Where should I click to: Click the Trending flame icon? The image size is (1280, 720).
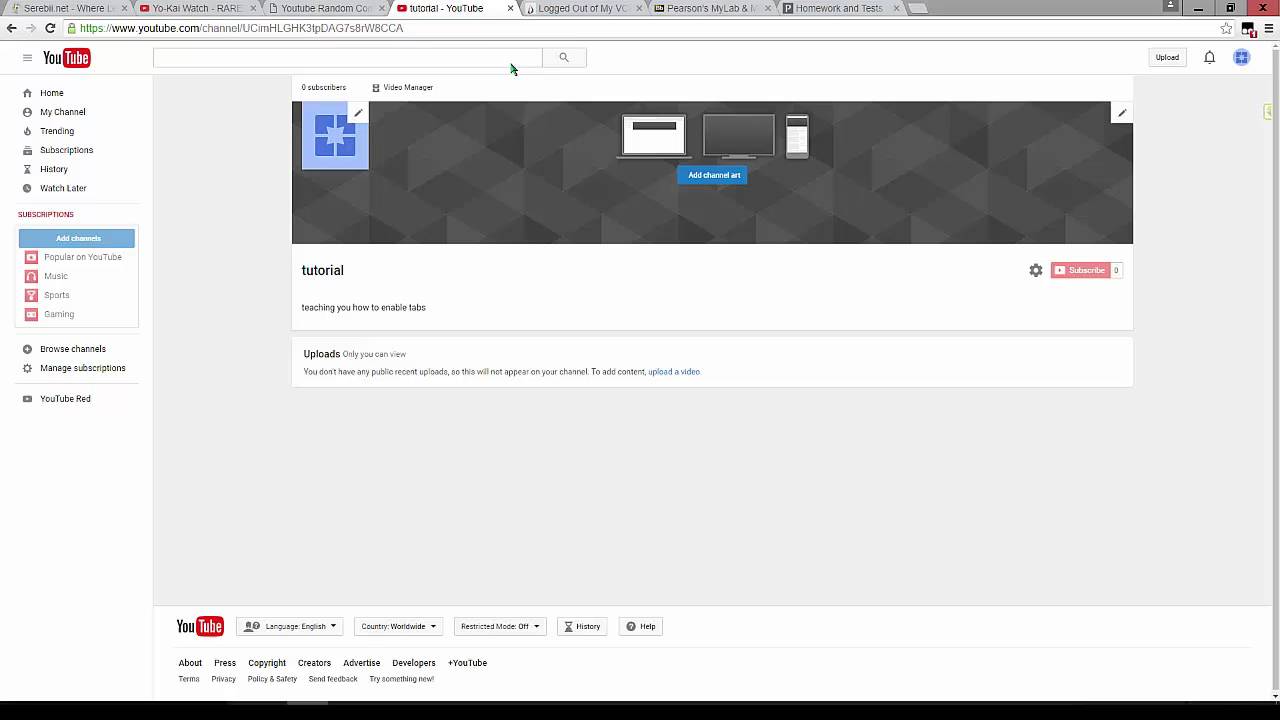click(x=27, y=131)
